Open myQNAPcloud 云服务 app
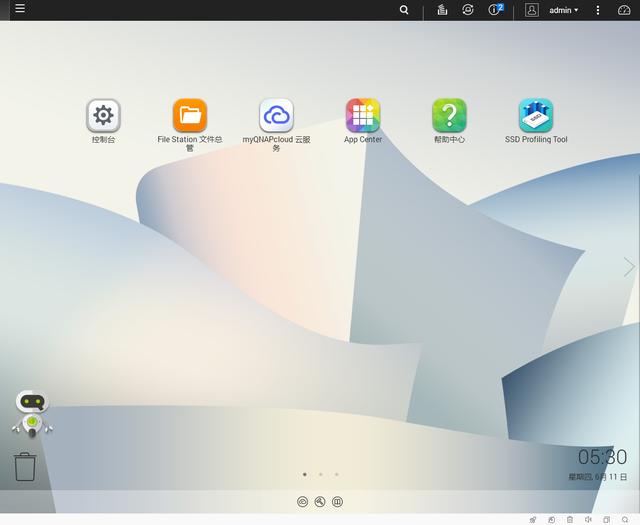 [x=276, y=116]
